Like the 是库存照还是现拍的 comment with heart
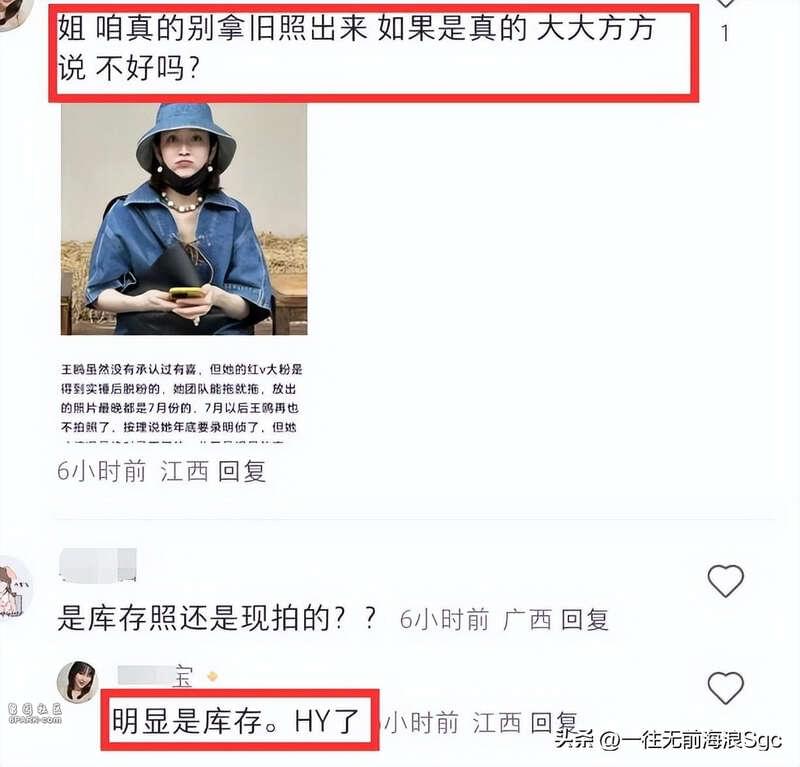 [725, 582]
